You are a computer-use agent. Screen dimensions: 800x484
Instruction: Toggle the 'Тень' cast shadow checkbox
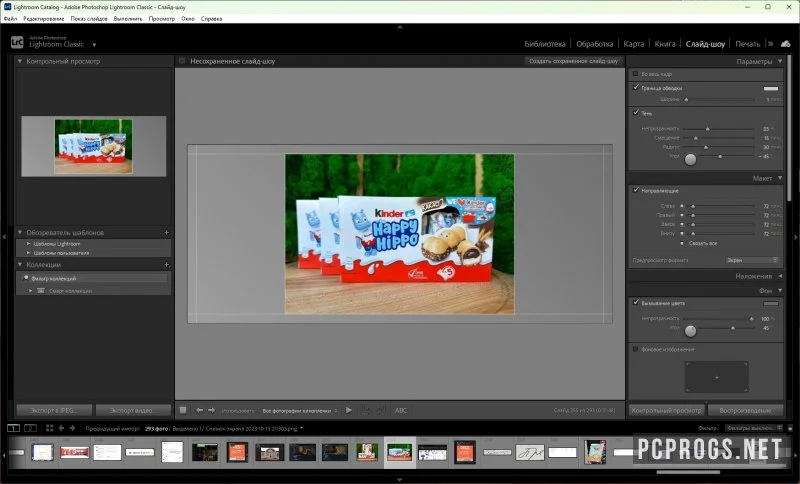pos(636,113)
